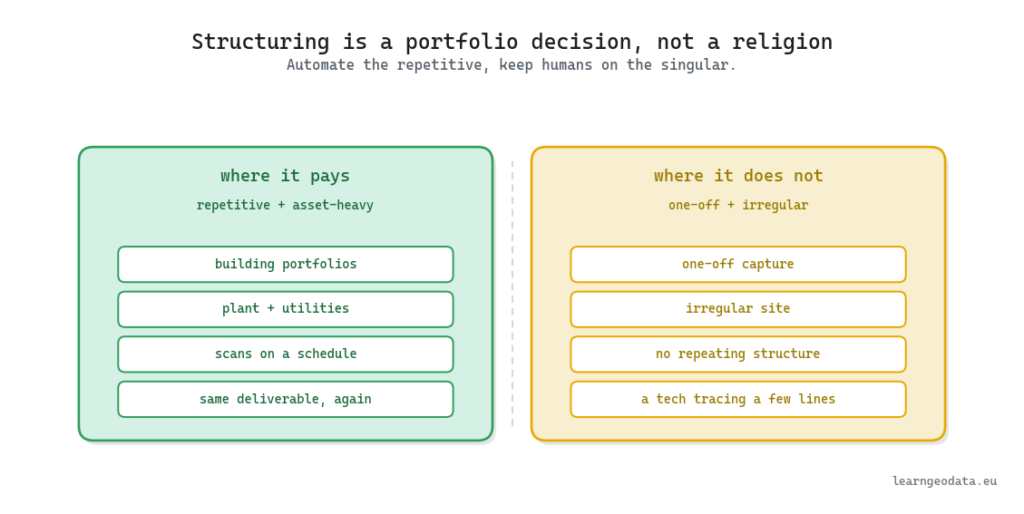
Task: Click the word 'religion' in title
Action: point(782,42)
